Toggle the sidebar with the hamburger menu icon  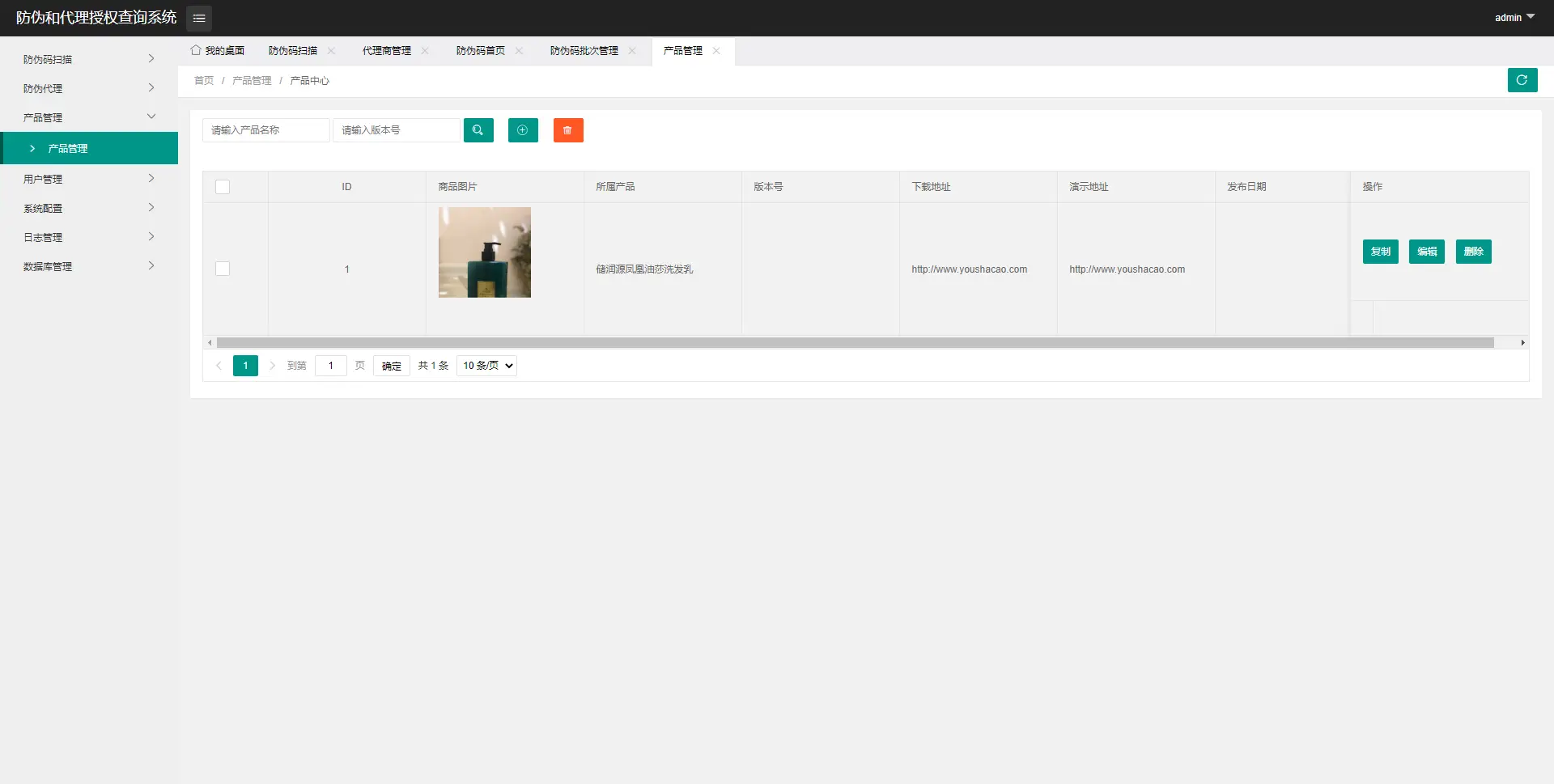(x=199, y=18)
